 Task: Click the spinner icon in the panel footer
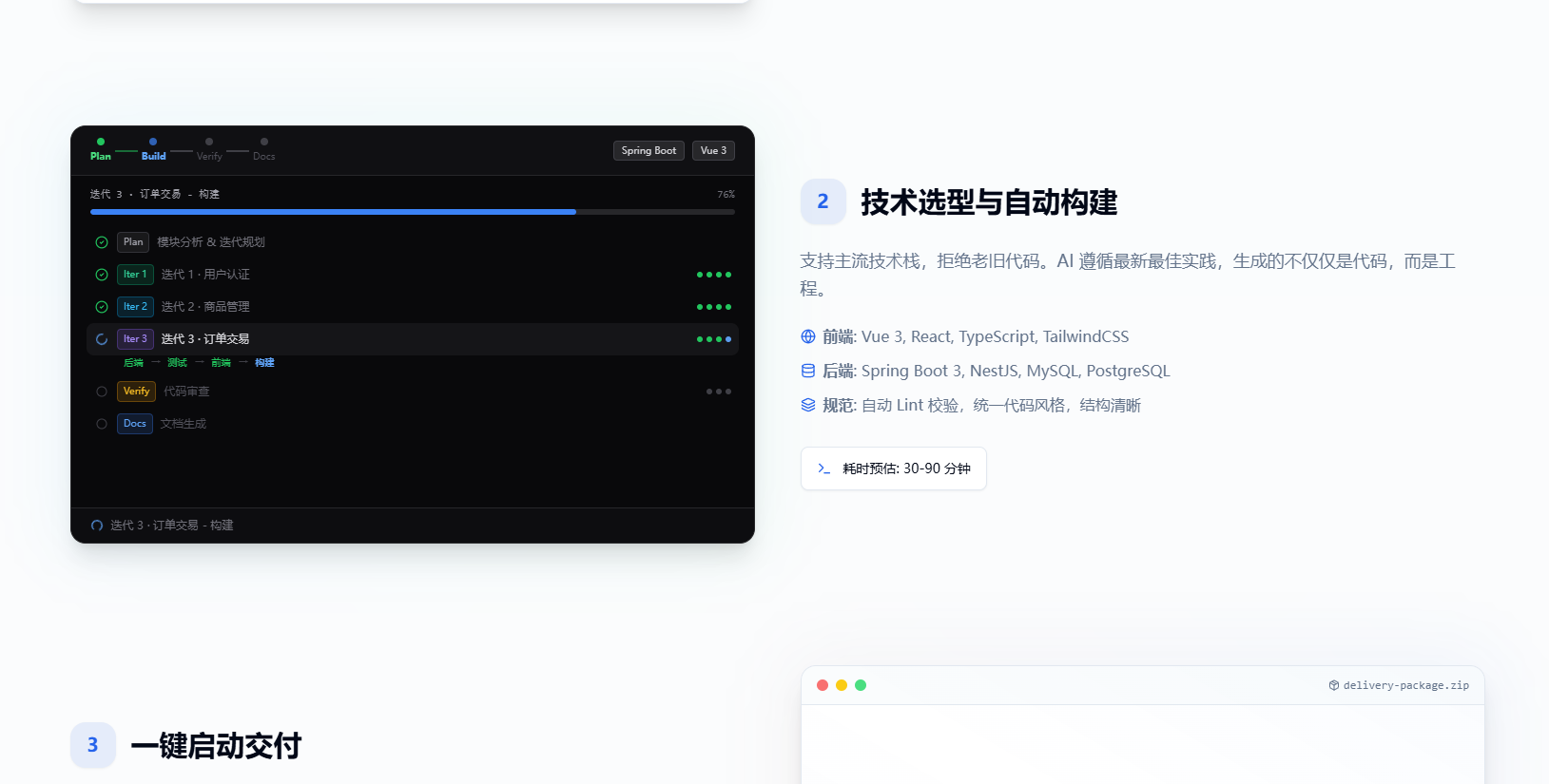tap(97, 526)
